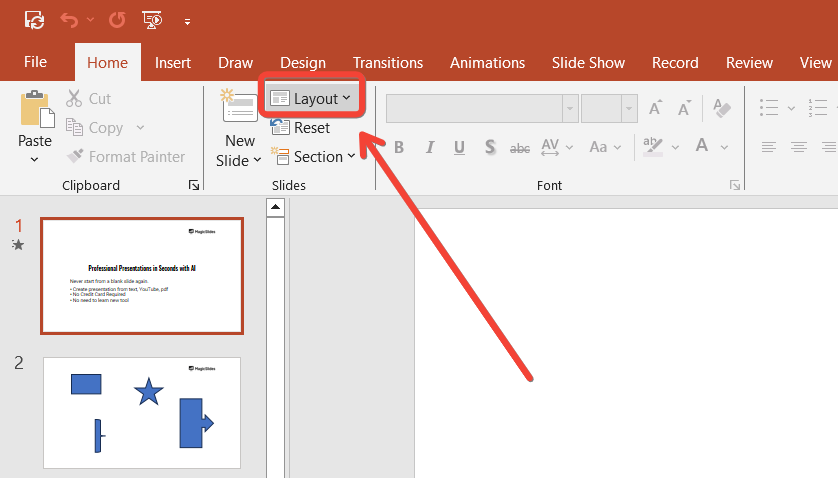838x478 pixels.
Task: Open the File menu
Action: pos(35,62)
